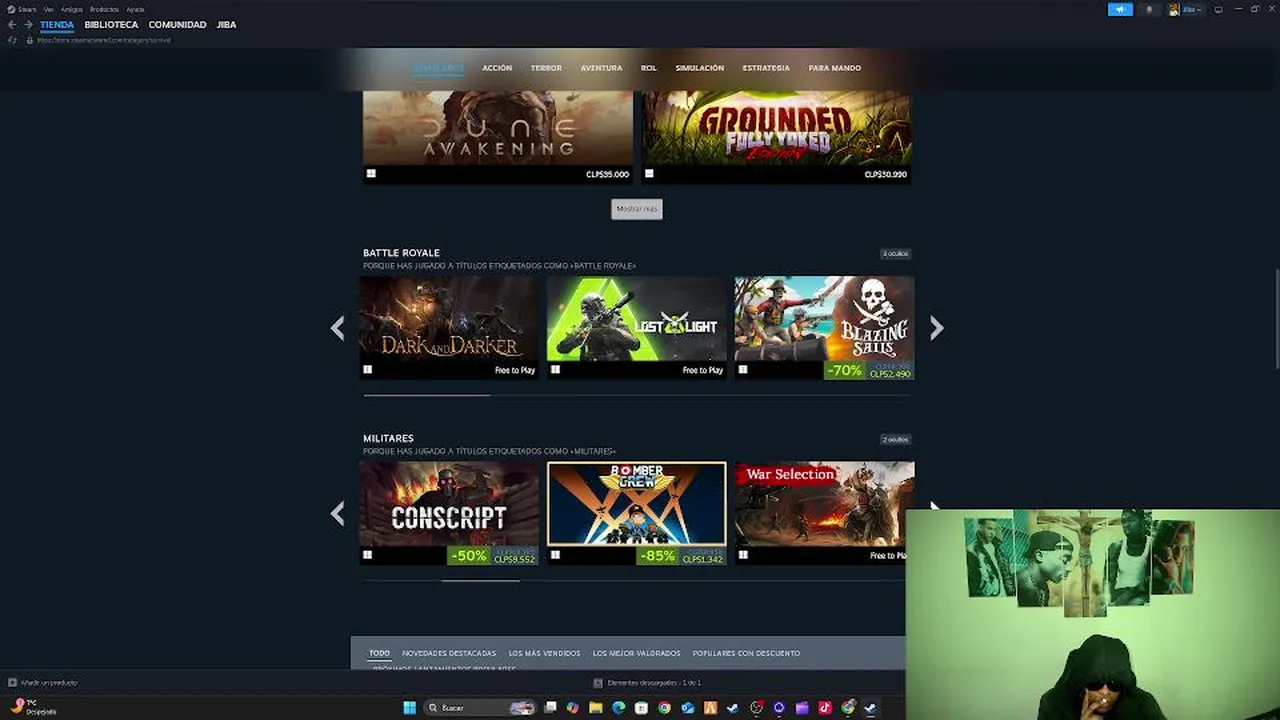The height and width of the screenshot is (720, 1280).
Task: Select the PARA MANDO category tab
Action: pyautogui.click(x=834, y=68)
